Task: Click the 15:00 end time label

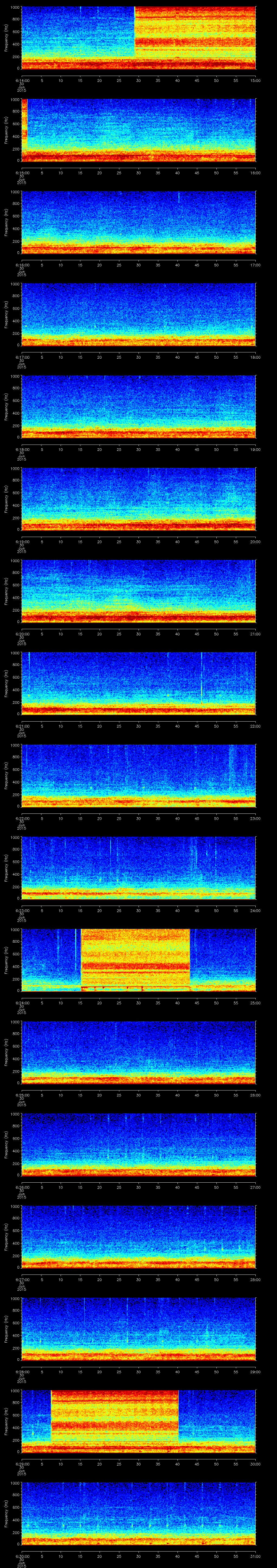Action: [256, 80]
